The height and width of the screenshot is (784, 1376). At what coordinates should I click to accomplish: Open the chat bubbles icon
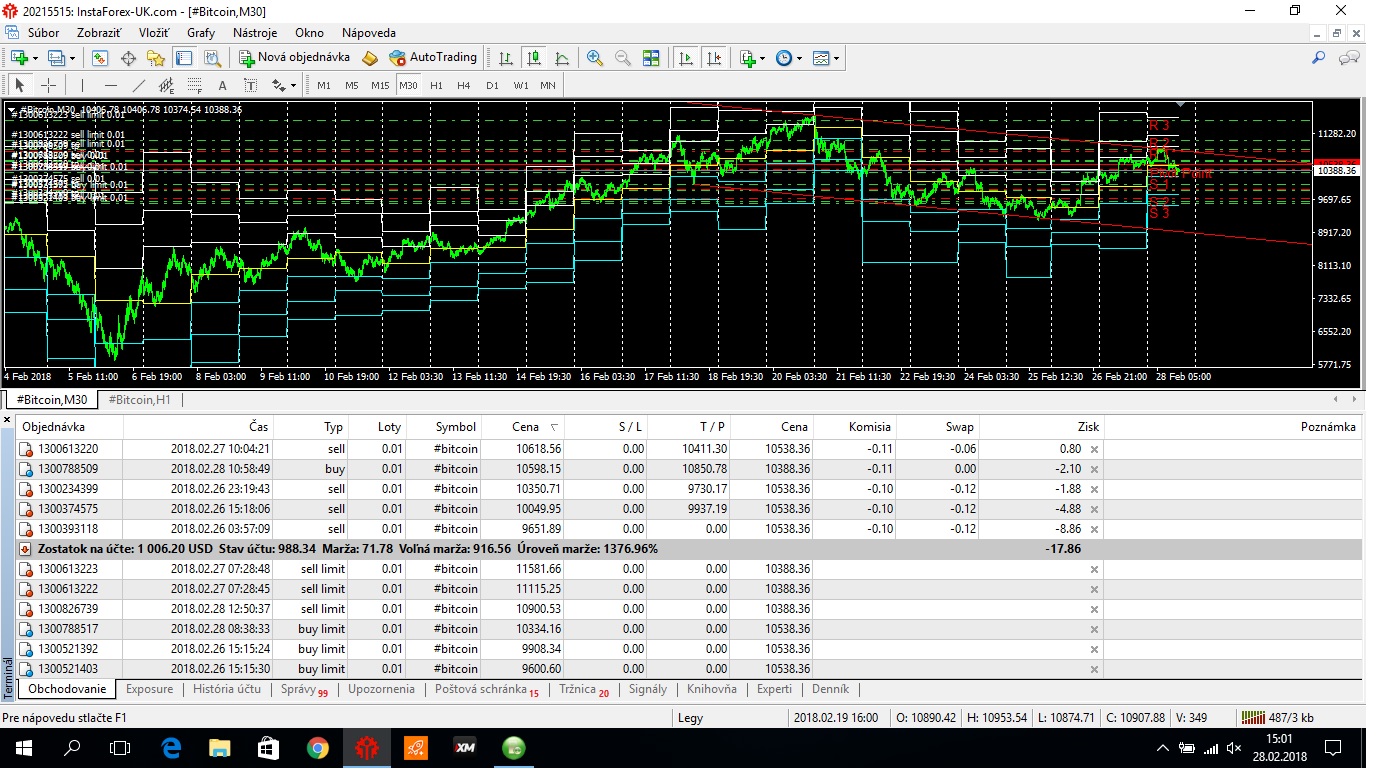click(1349, 58)
